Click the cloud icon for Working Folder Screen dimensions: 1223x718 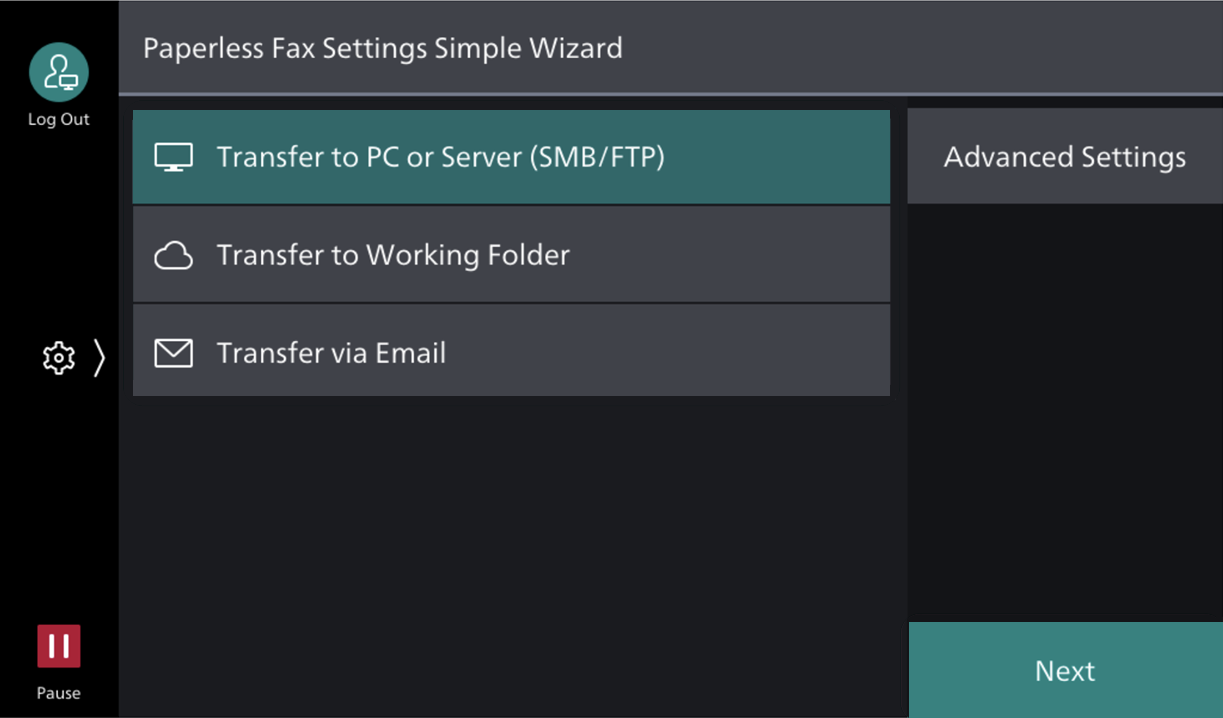[x=173, y=254]
